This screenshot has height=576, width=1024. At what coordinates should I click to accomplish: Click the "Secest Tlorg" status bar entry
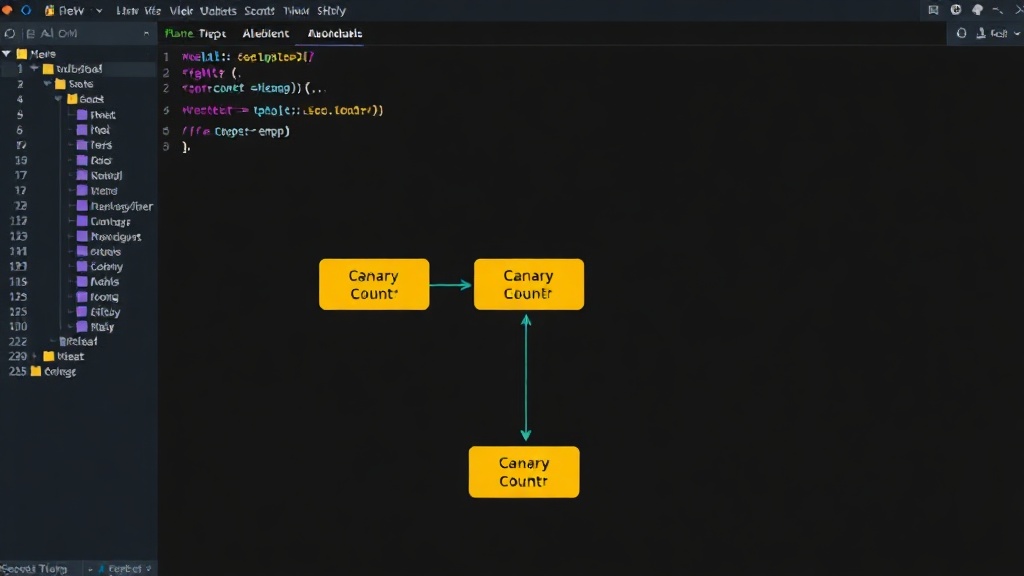coord(34,569)
